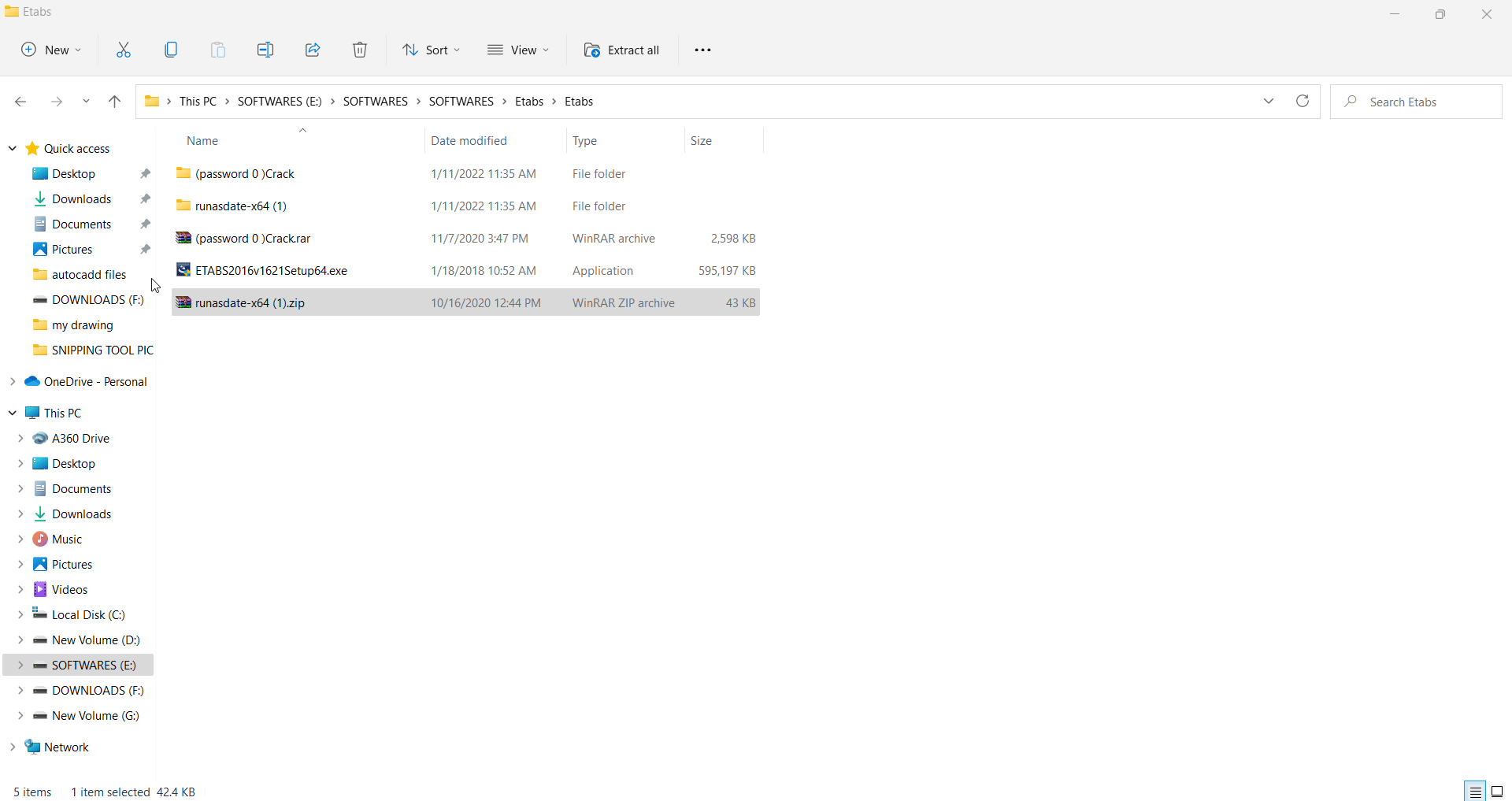Expand OneDrive - Personal node

click(x=13, y=381)
